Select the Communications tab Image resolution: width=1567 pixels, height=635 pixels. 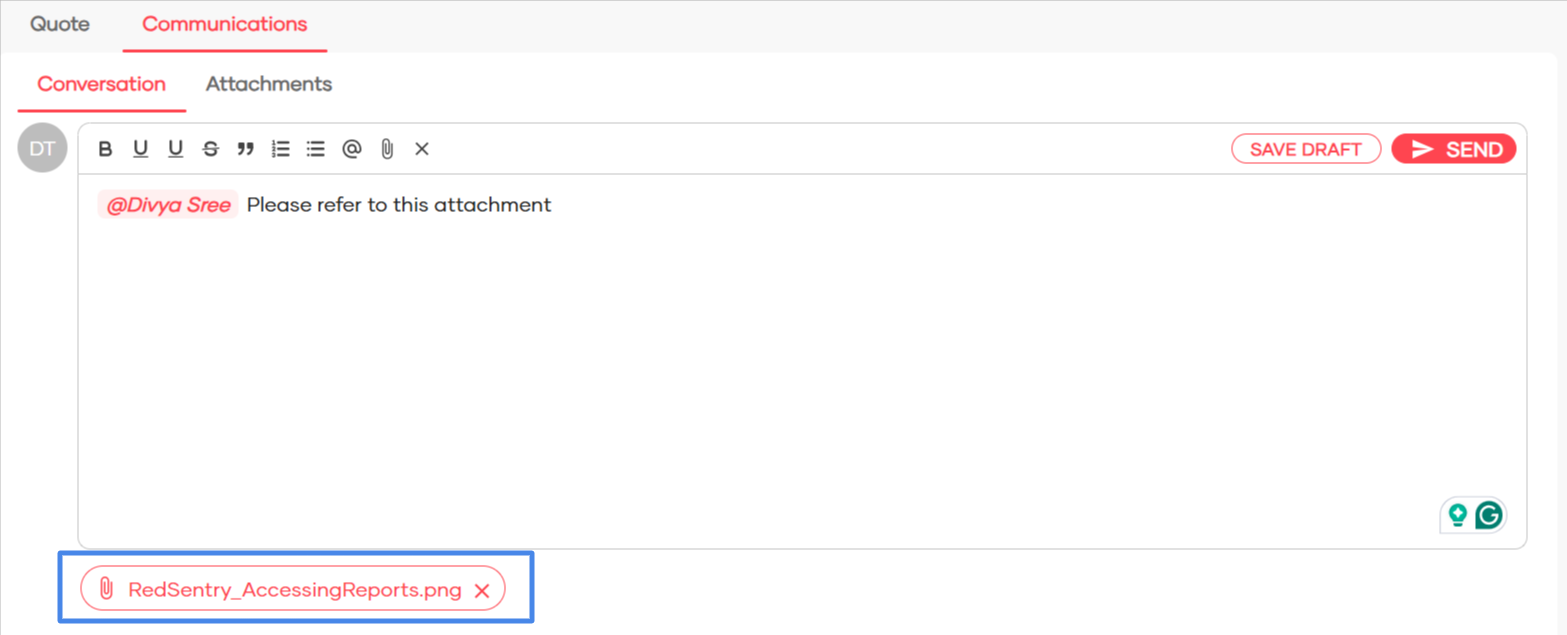(x=225, y=24)
